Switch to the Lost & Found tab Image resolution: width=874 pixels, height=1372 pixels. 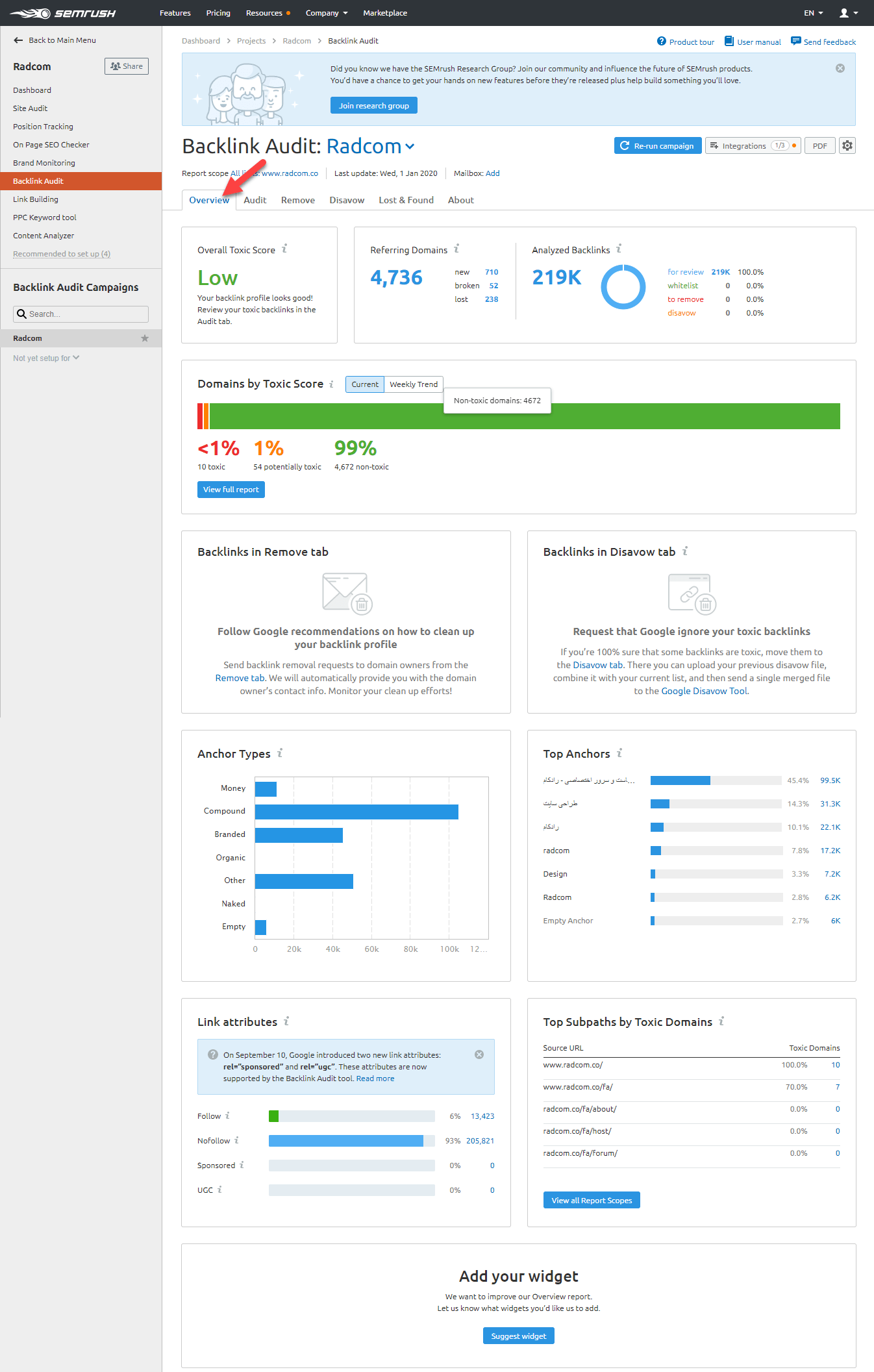[x=406, y=200]
